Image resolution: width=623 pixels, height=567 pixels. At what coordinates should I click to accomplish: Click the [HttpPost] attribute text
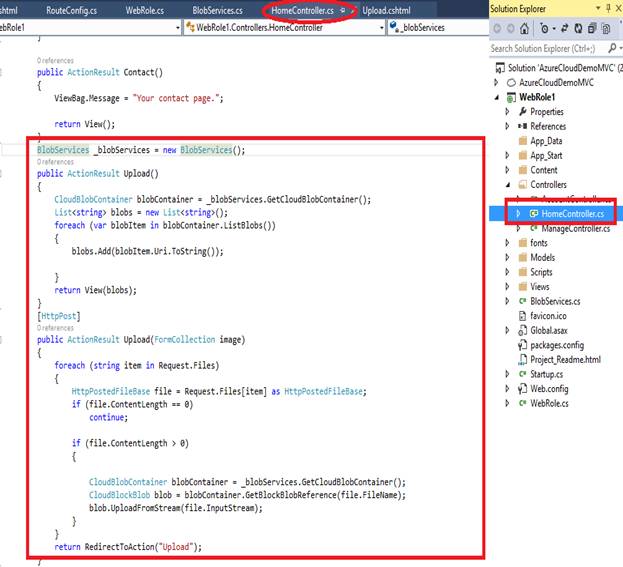pos(59,316)
